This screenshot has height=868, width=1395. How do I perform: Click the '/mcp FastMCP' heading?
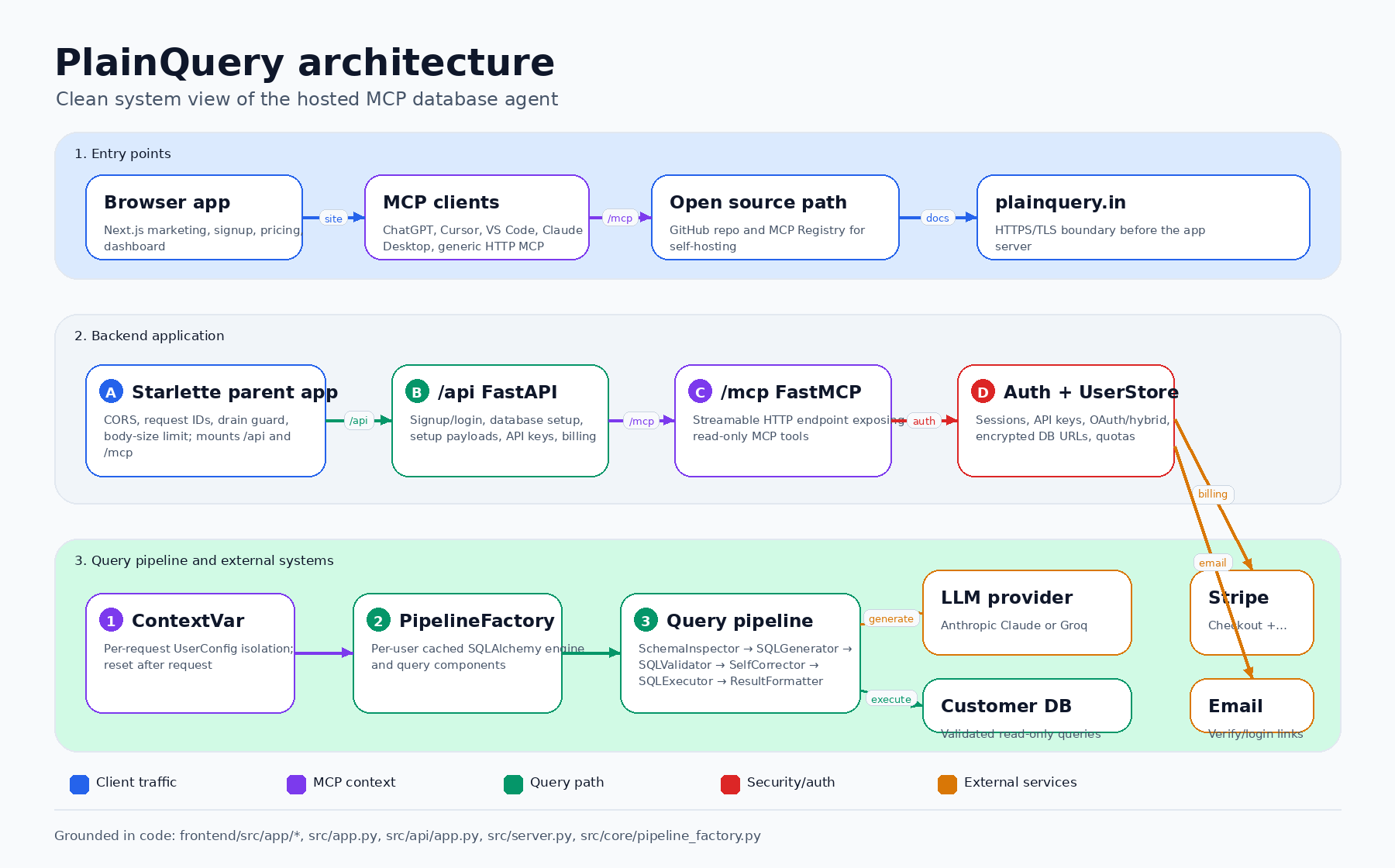coord(791,392)
